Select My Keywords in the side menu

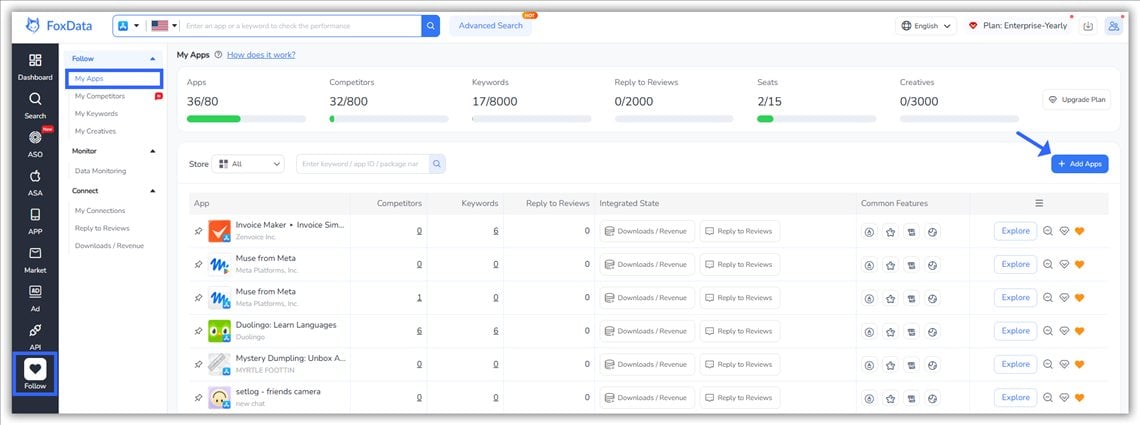click(x=96, y=113)
